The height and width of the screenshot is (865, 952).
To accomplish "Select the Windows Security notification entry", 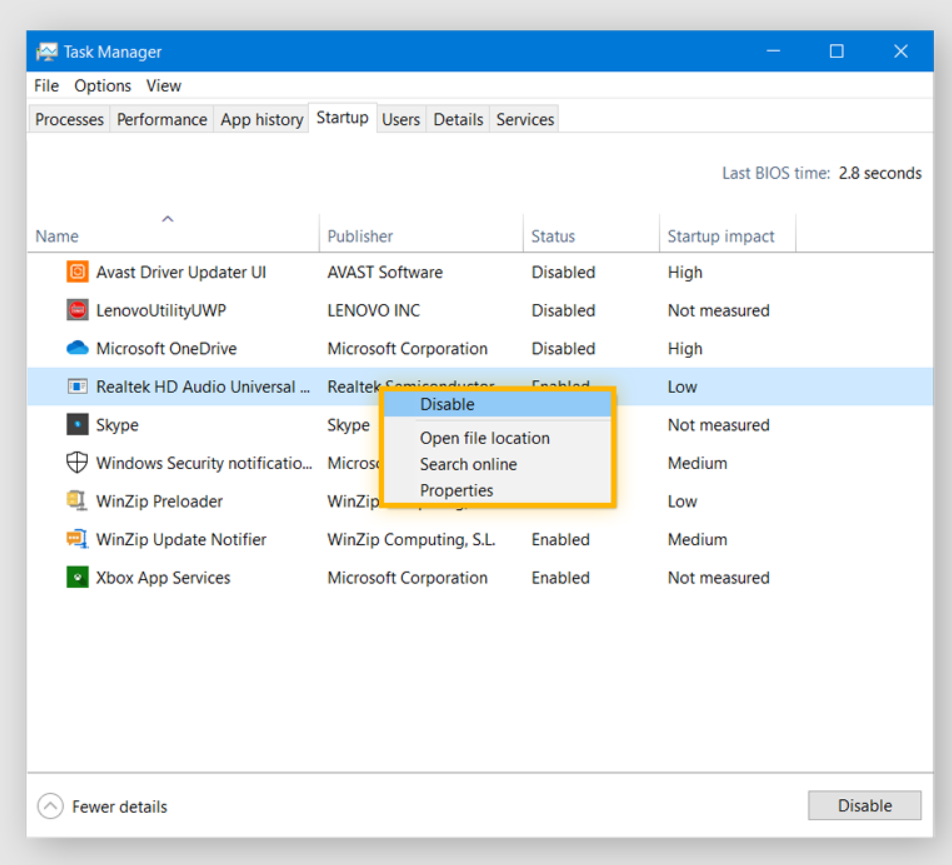I will point(480,463).
